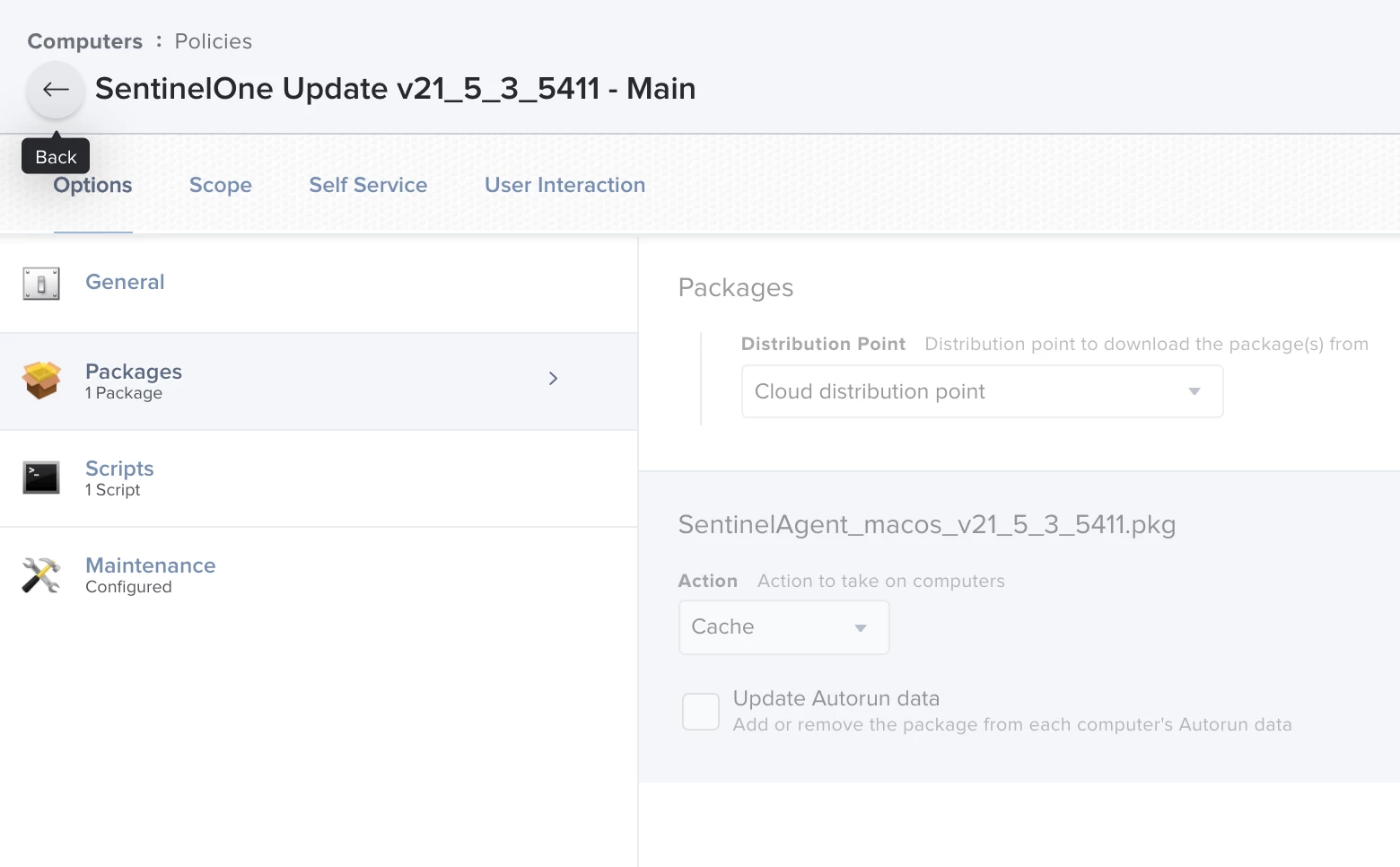Open the General section switch icon
The width and height of the screenshot is (1400, 867).
point(41,284)
